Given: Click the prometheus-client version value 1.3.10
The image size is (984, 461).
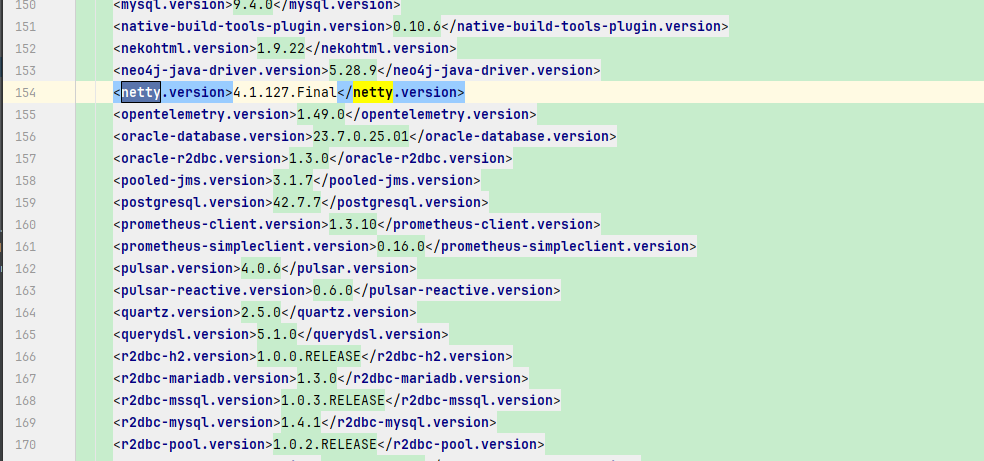Looking at the screenshot, I should (x=353, y=225).
